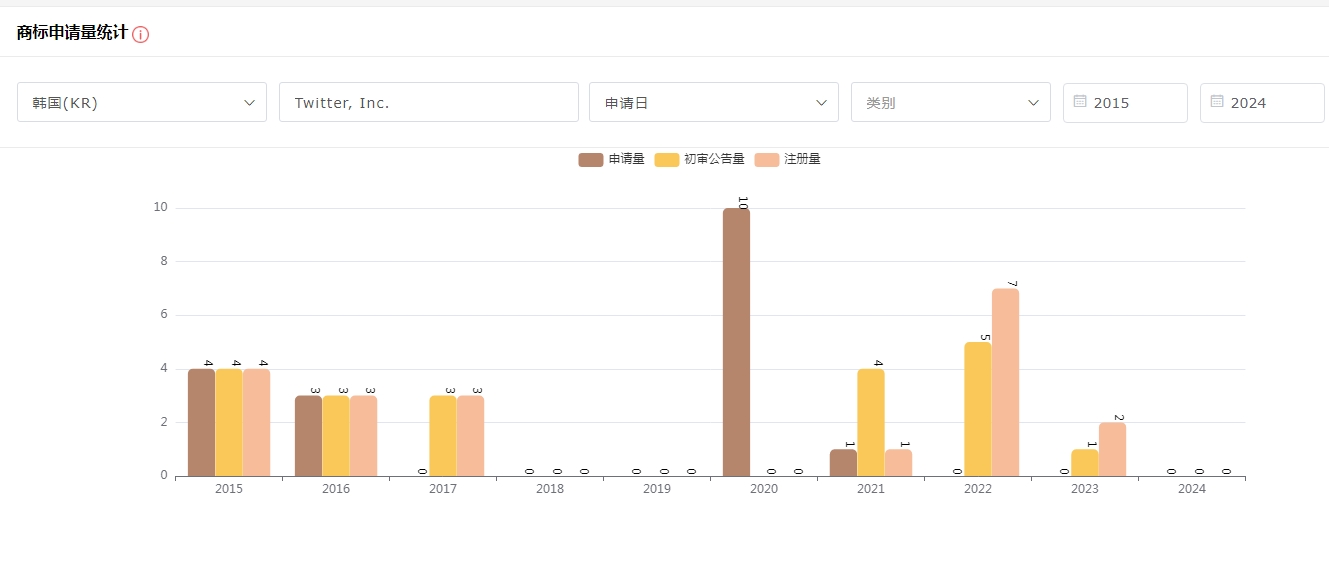Click the 2023 x-axis label
This screenshot has height=564, width=1329.
[x=1085, y=489]
